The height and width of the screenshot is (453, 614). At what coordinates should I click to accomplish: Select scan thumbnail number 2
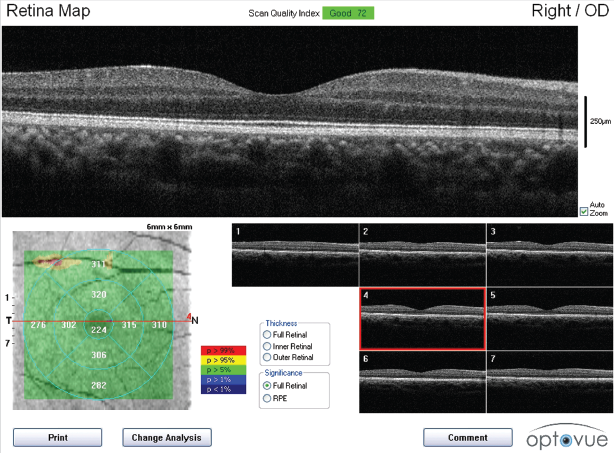tap(421, 254)
